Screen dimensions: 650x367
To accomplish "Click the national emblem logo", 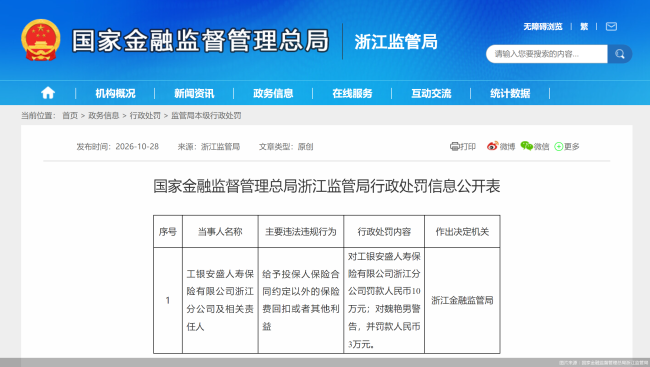I will point(41,40).
